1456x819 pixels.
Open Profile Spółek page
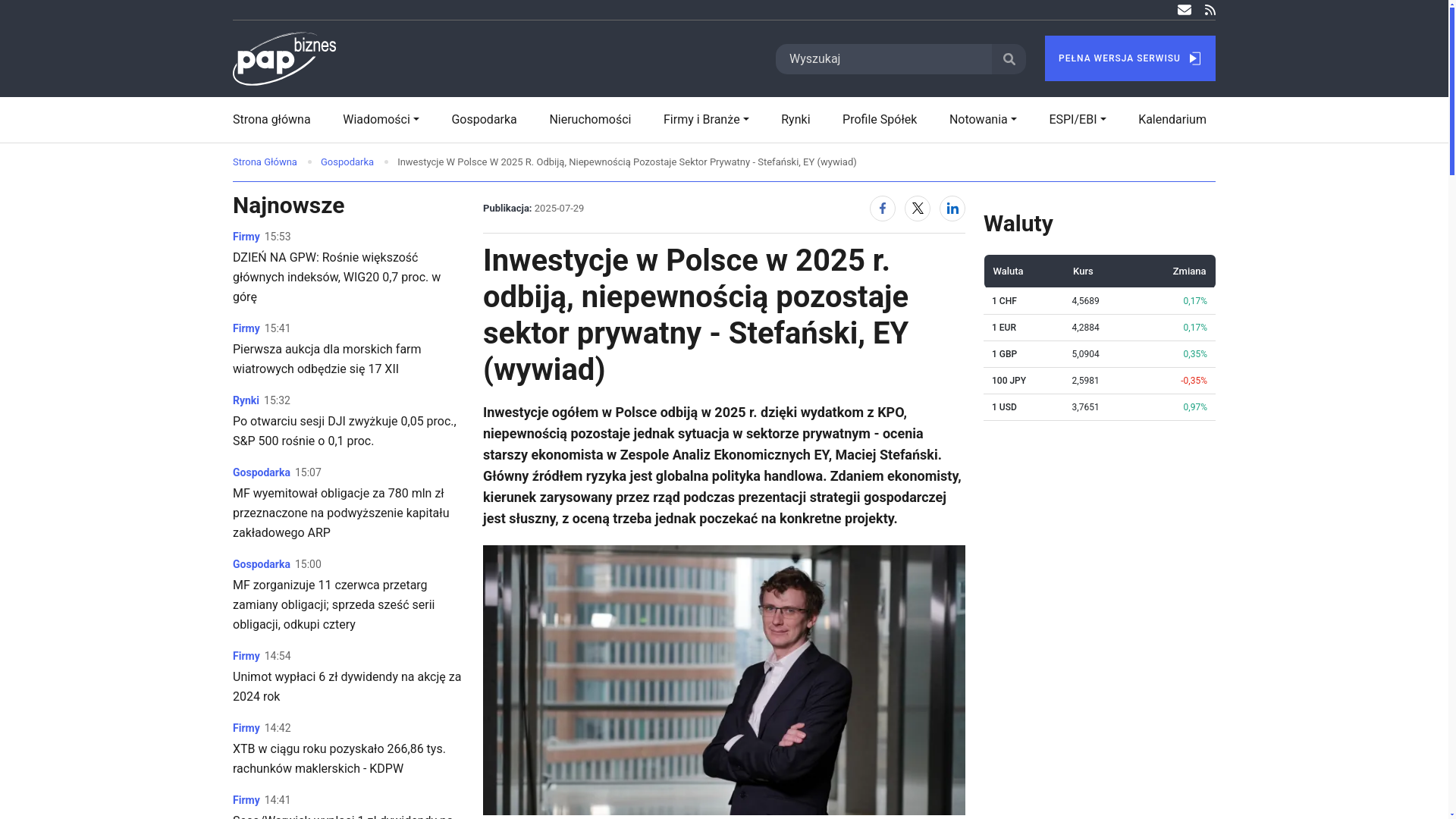click(880, 120)
